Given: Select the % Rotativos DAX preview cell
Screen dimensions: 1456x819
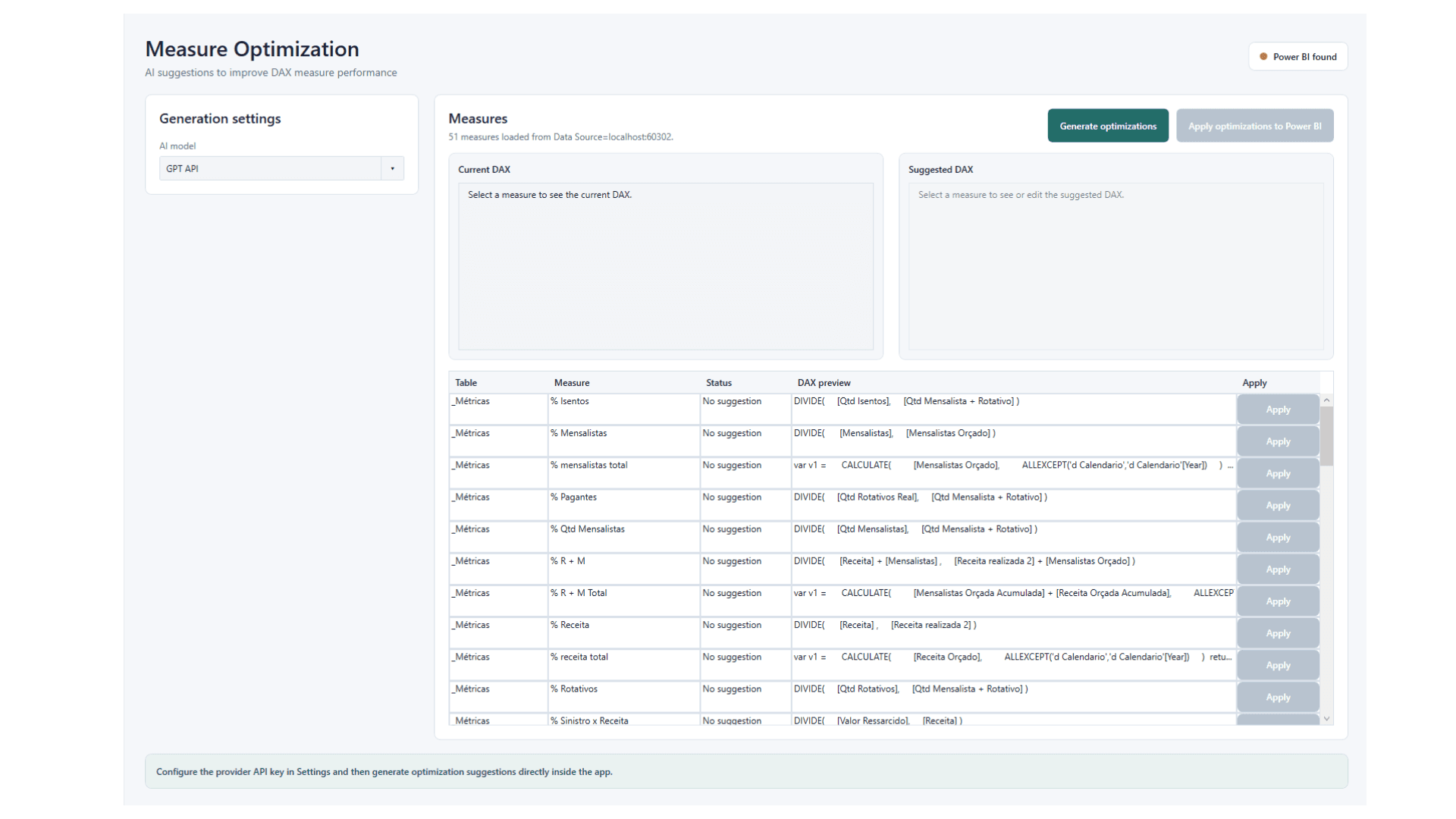Looking at the screenshot, I should (x=1013, y=697).
